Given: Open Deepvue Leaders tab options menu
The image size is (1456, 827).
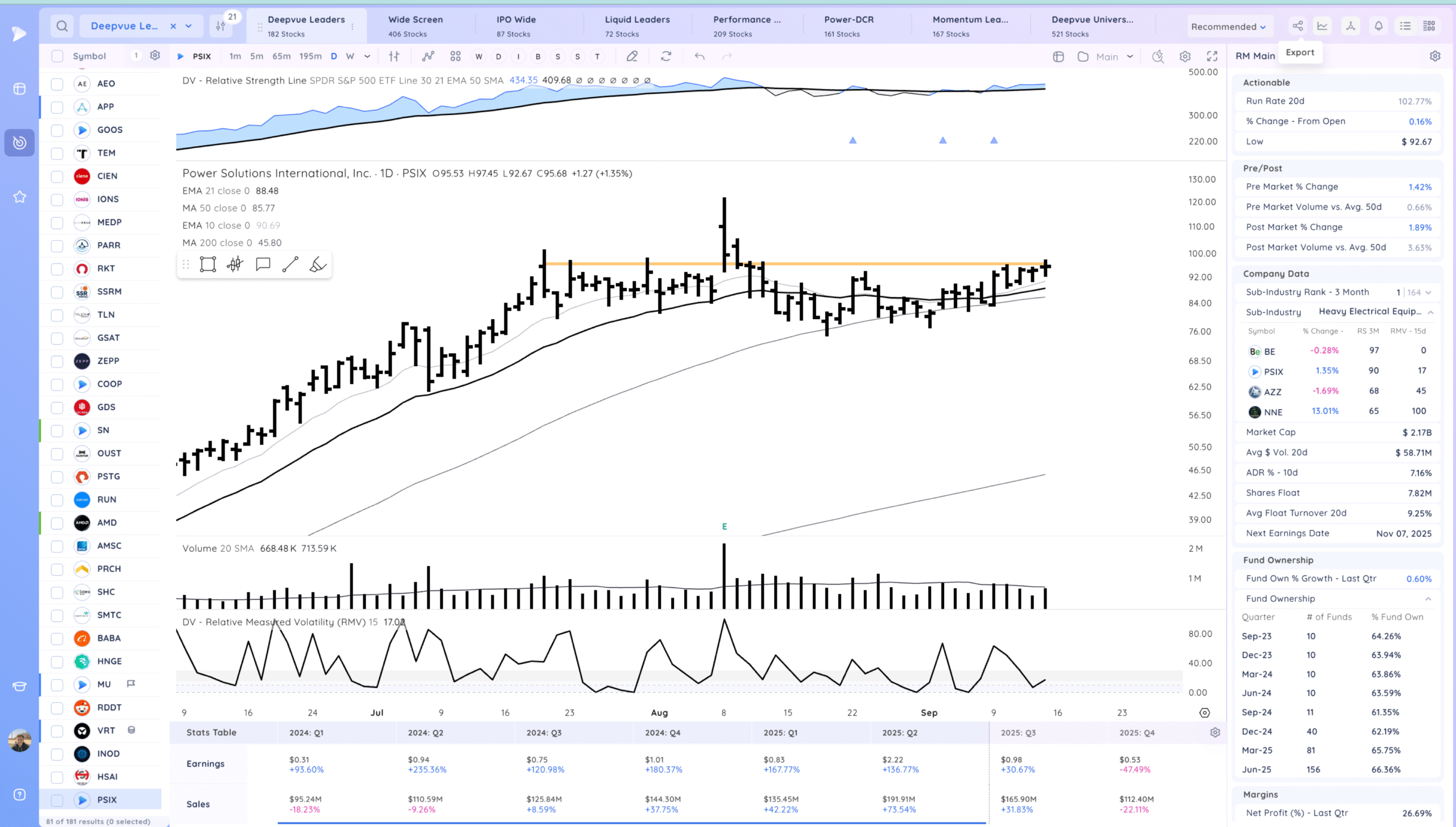Looking at the screenshot, I should click(x=353, y=27).
